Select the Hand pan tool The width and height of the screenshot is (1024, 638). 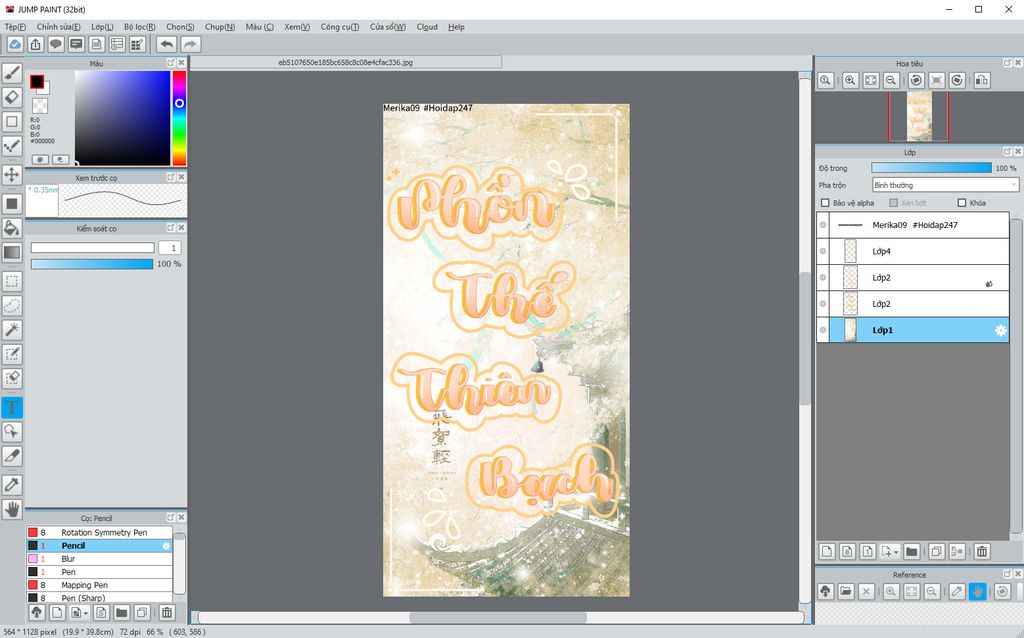[12, 509]
